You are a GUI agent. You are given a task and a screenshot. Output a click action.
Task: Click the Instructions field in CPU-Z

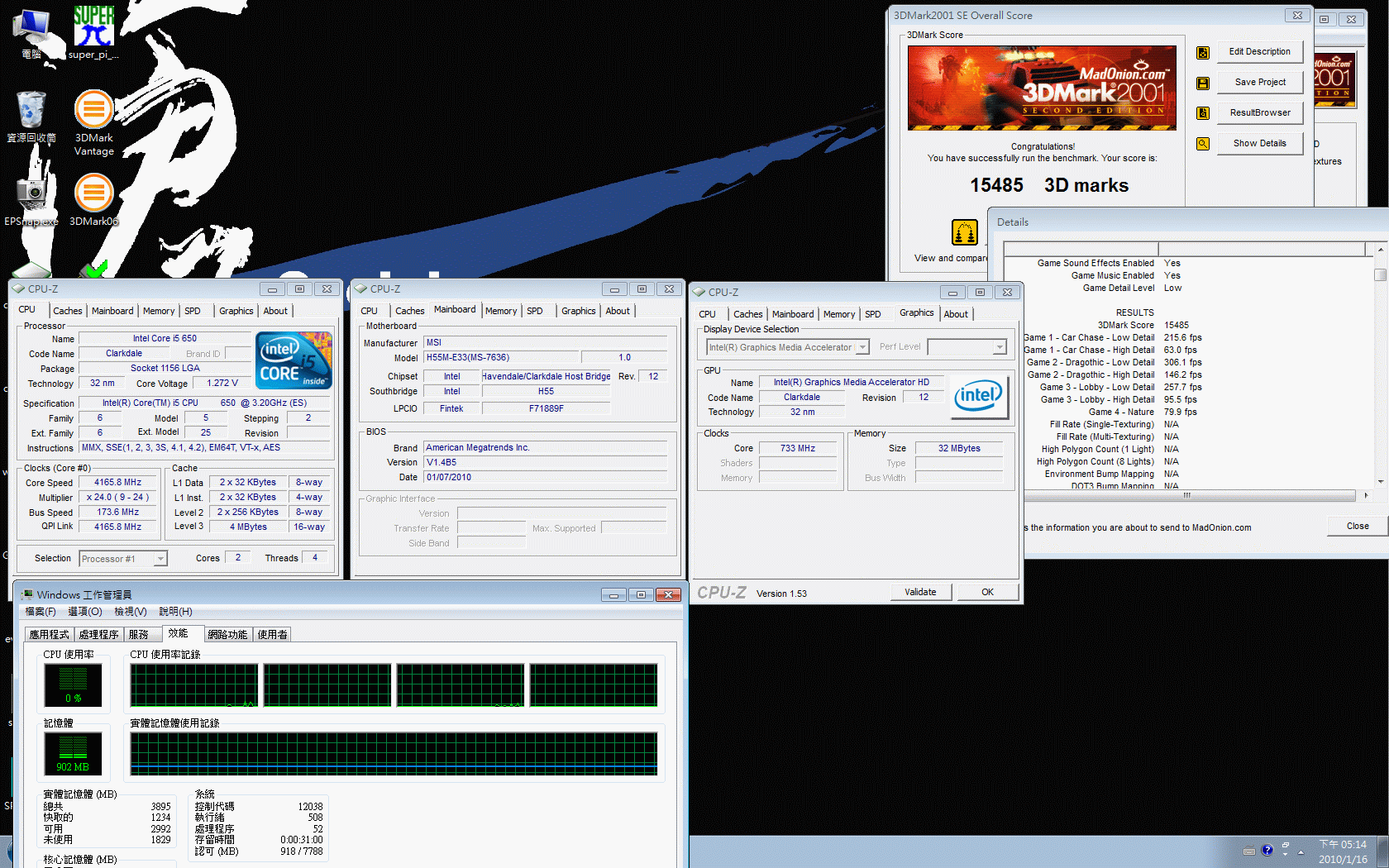tap(204, 448)
